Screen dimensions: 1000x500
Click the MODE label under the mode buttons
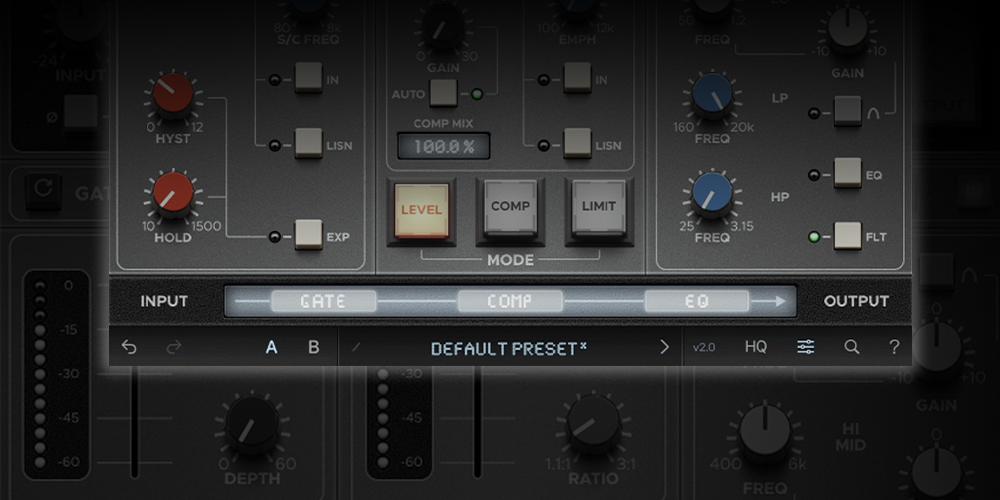[510, 260]
